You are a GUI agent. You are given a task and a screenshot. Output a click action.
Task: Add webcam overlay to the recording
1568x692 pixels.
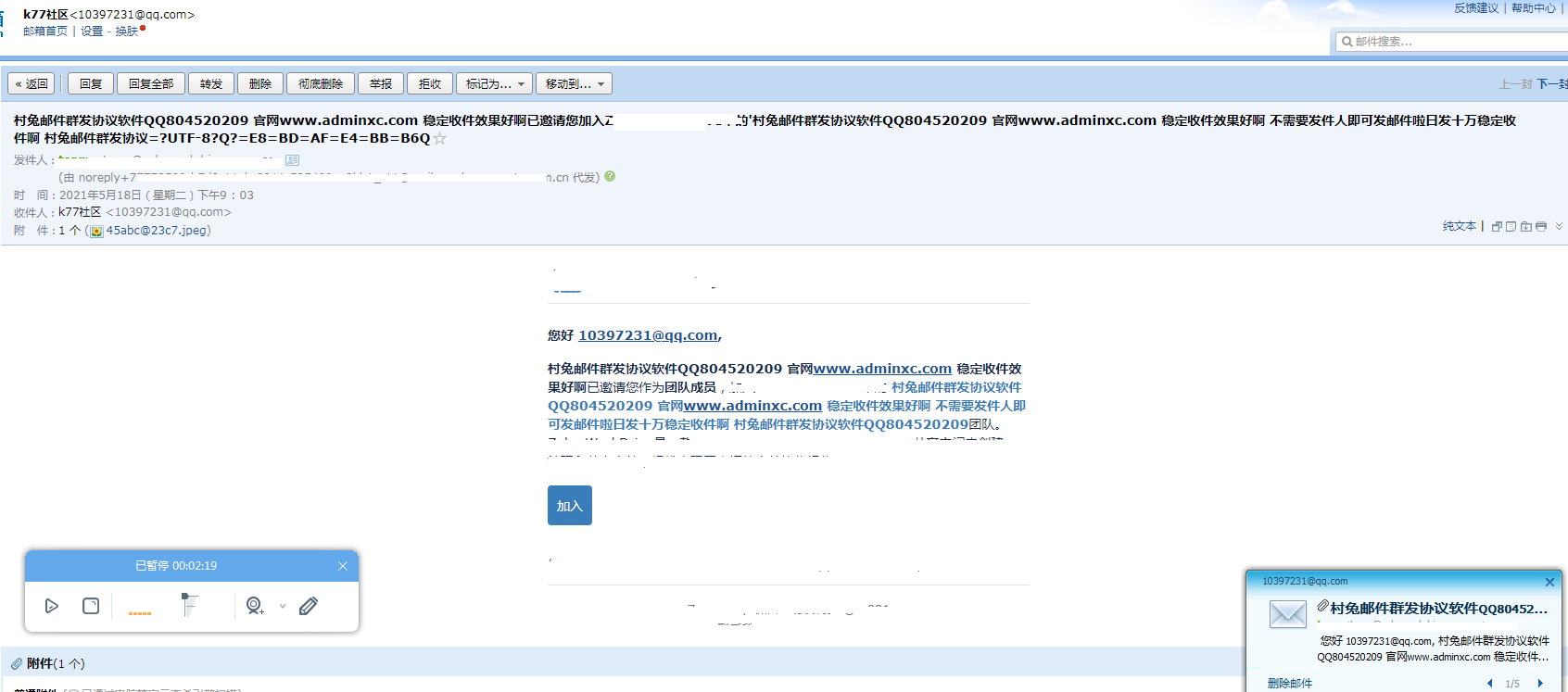[254, 606]
